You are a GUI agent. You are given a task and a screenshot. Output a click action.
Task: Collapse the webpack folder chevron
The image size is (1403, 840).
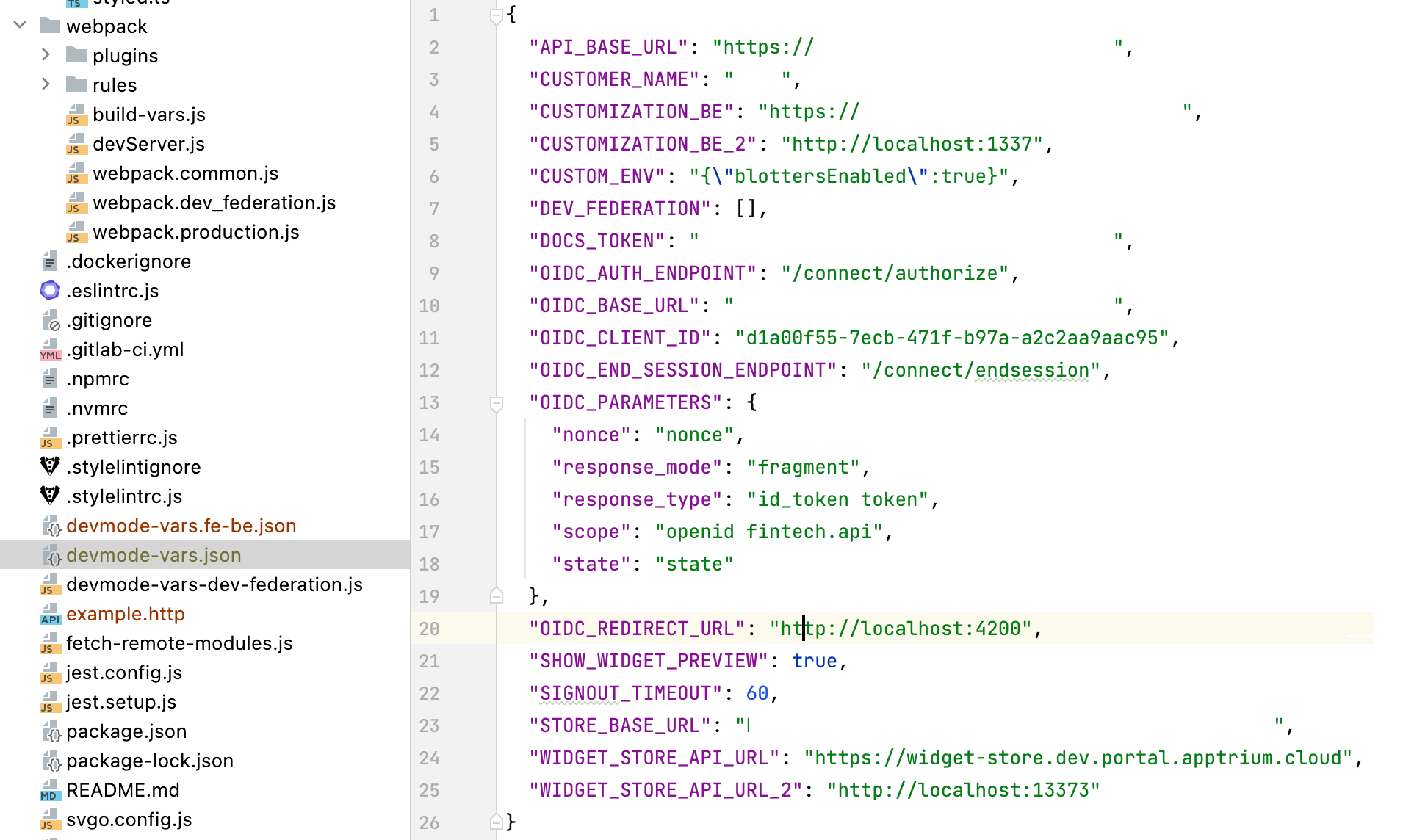point(21,25)
